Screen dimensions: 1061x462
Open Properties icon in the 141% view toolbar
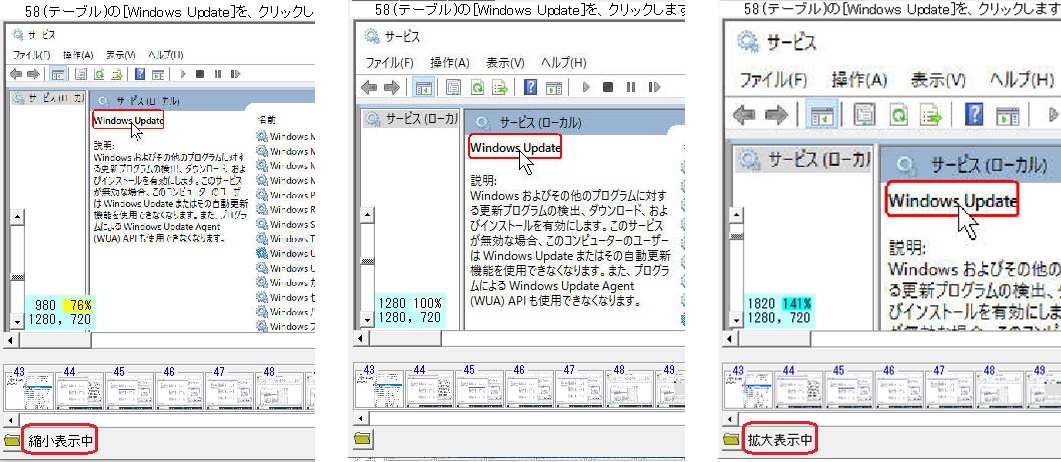[x=865, y=115]
